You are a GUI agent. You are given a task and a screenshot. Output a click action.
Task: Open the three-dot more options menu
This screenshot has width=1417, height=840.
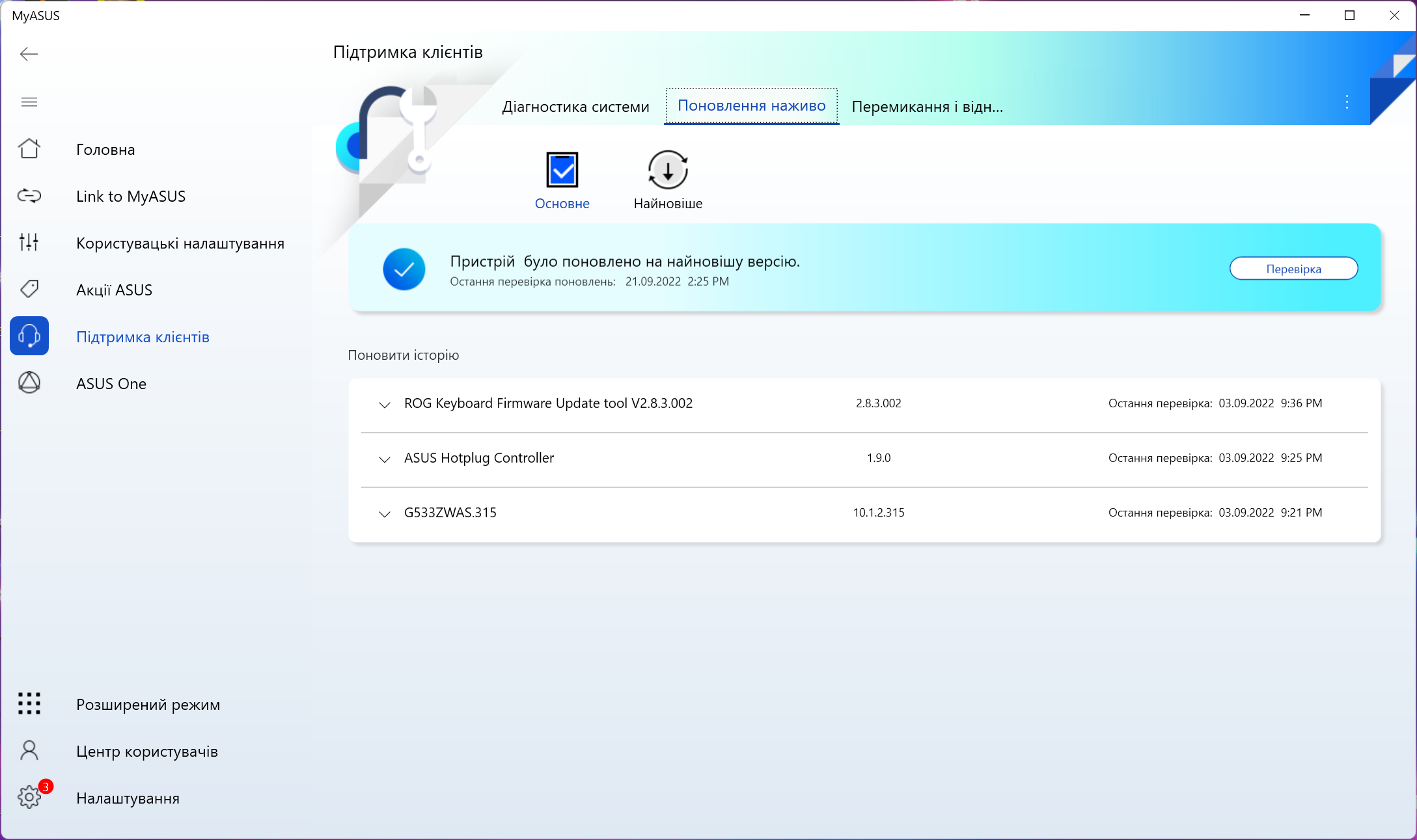(1347, 102)
